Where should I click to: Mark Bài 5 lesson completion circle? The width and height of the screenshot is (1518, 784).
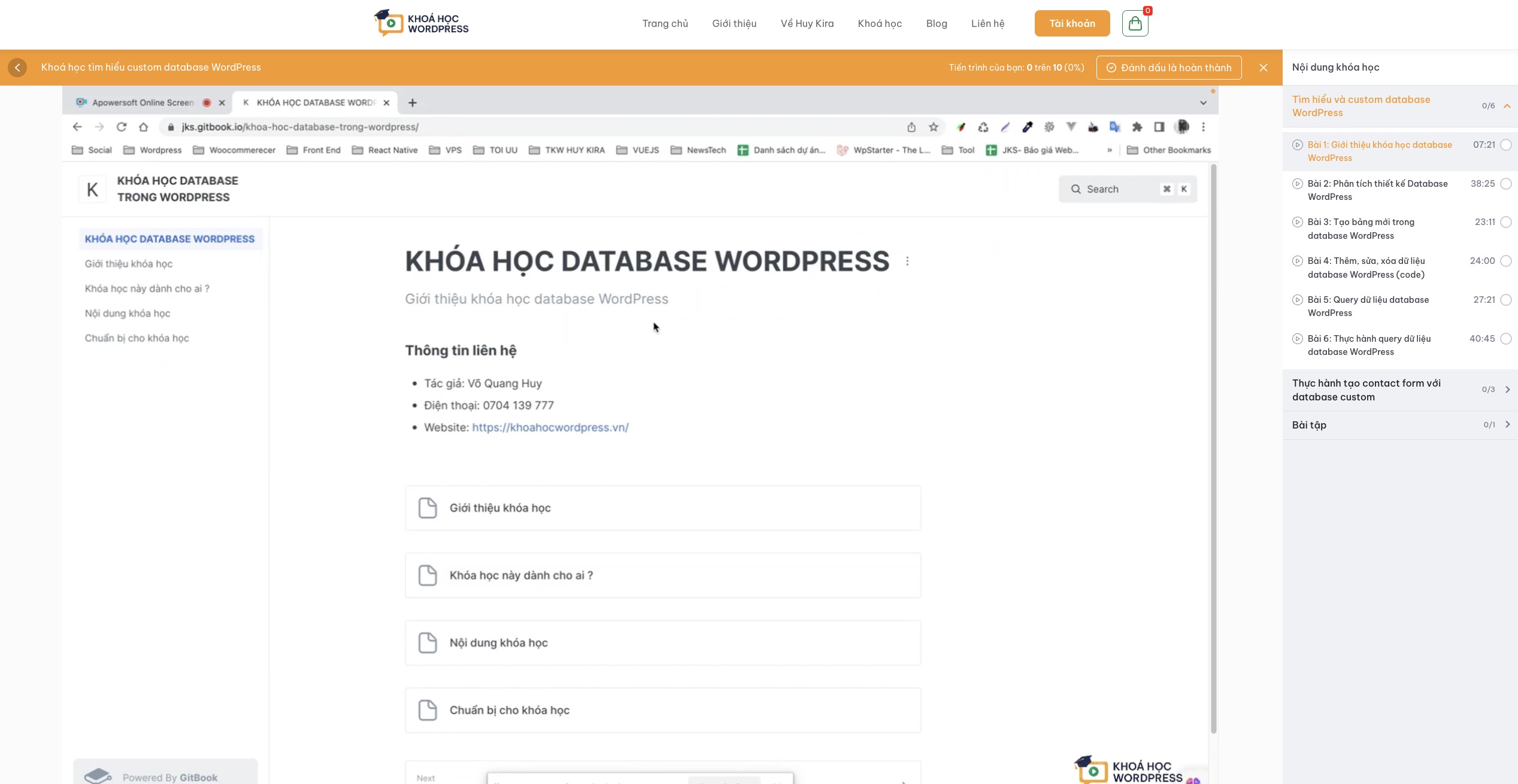click(x=1506, y=300)
